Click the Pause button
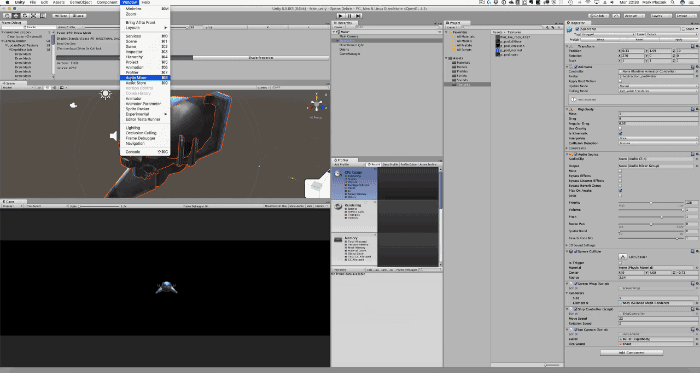This screenshot has height=373, width=700. [x=350, y=16]
